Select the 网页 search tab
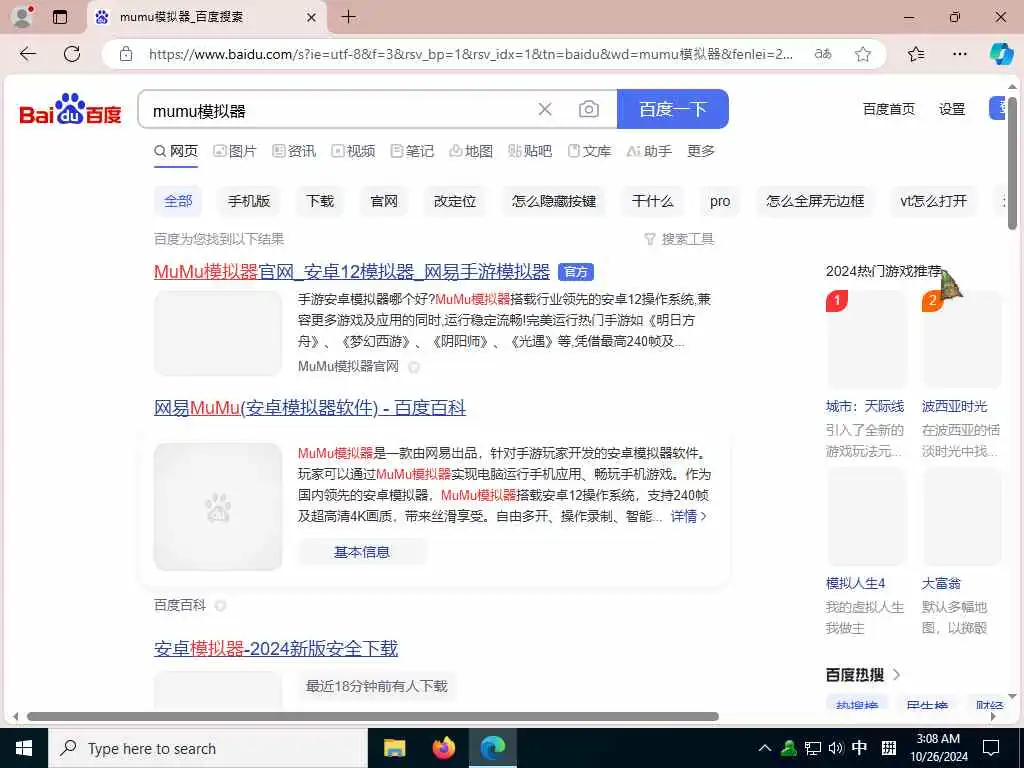The image size is (1024, 768). 176,152
